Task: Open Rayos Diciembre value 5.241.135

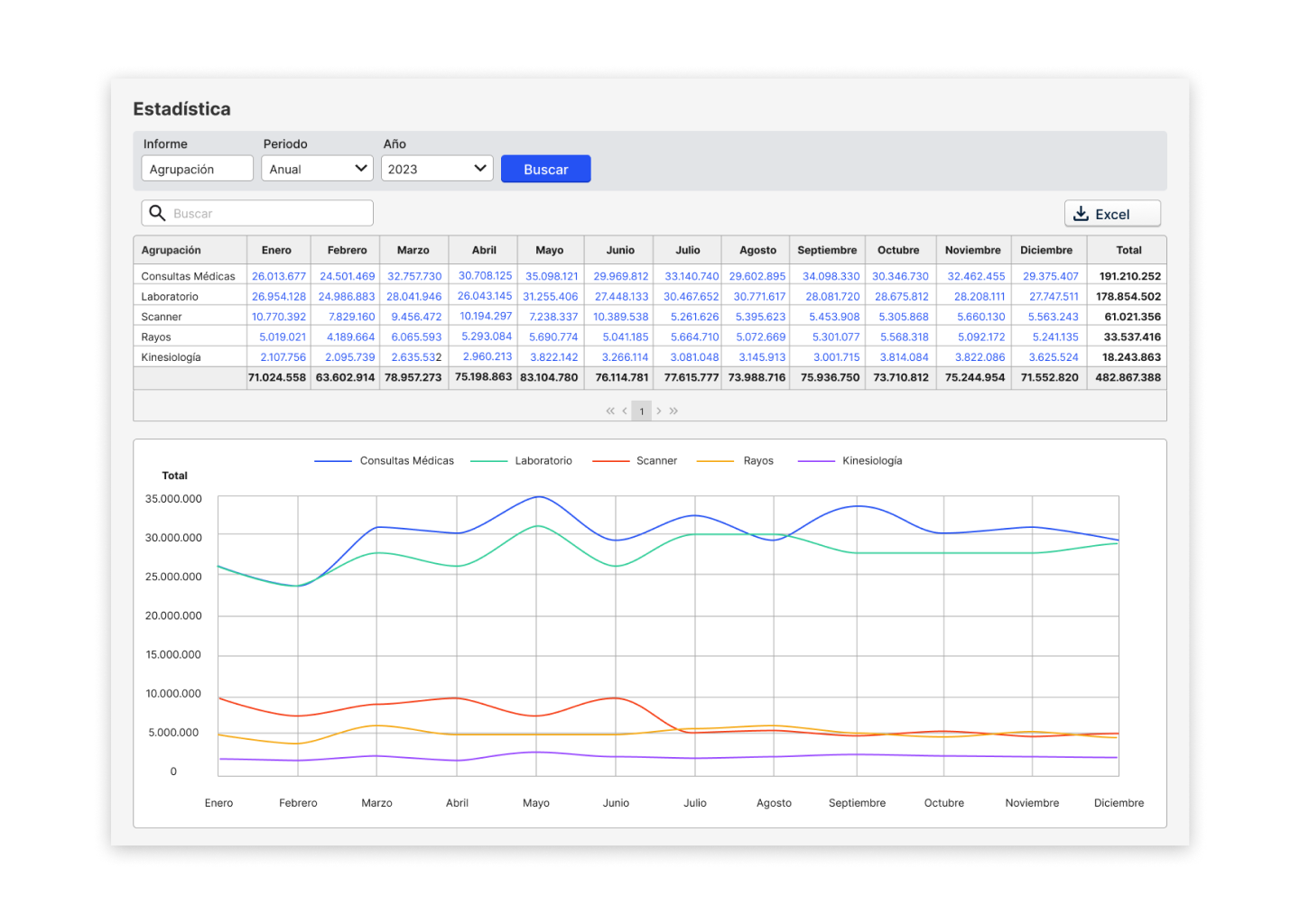Action: point(1055,337)
